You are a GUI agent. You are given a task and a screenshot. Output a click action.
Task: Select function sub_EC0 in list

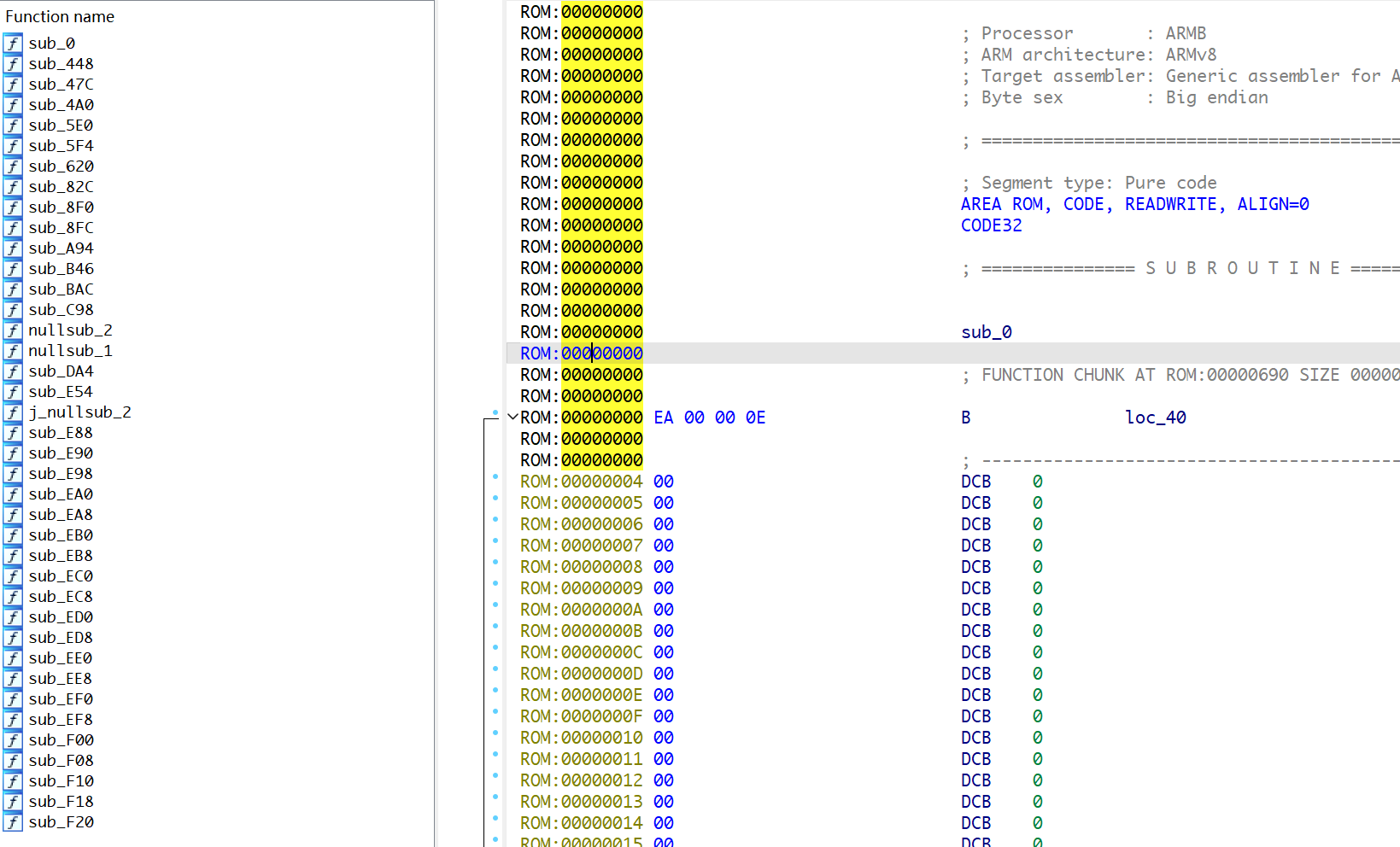(x=61, y=576)
